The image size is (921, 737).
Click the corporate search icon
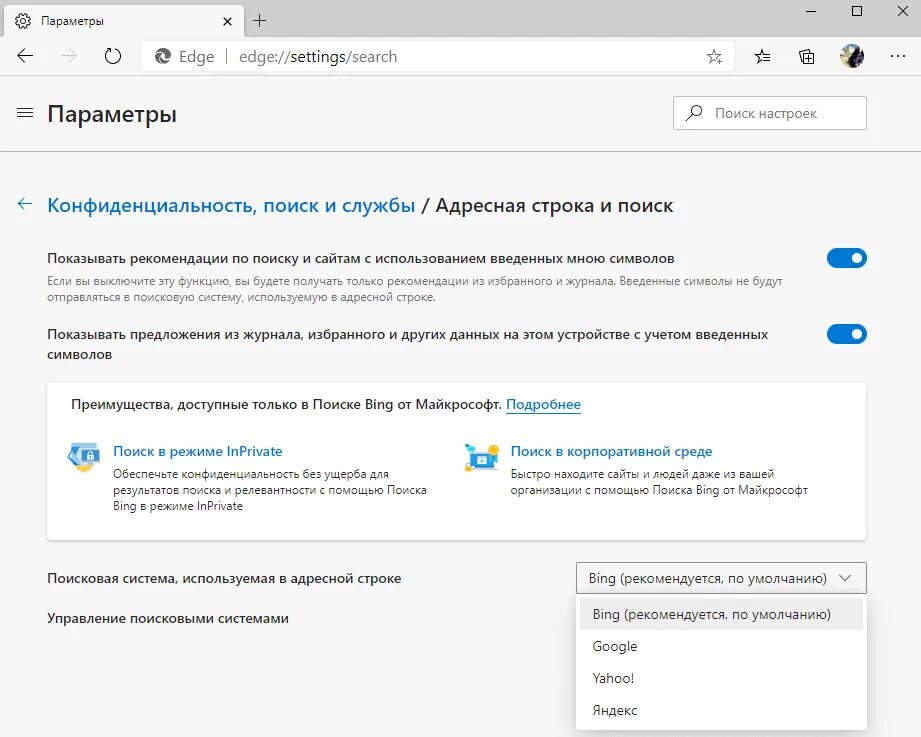tap(481, 457)
